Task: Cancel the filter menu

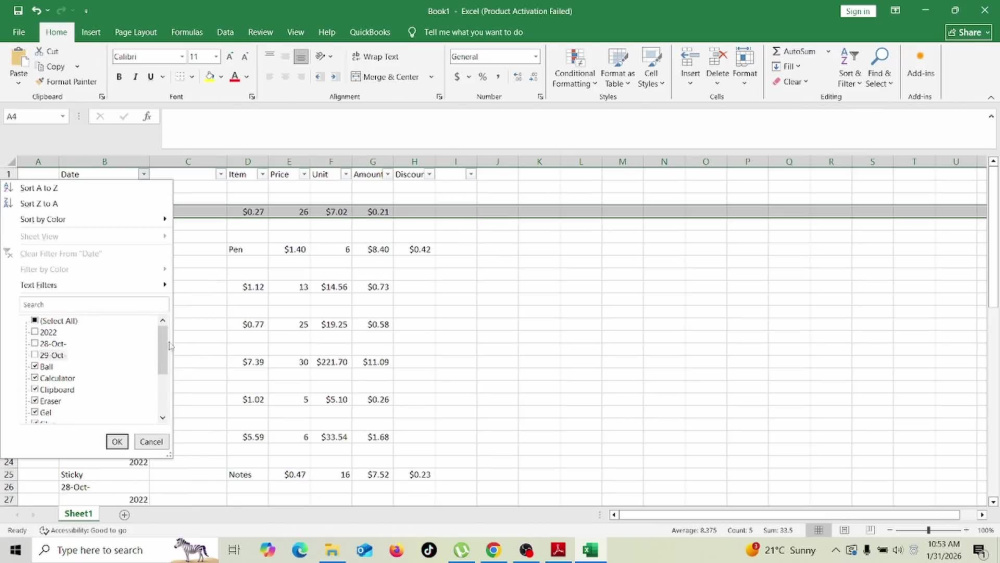Action: (151, 441)
